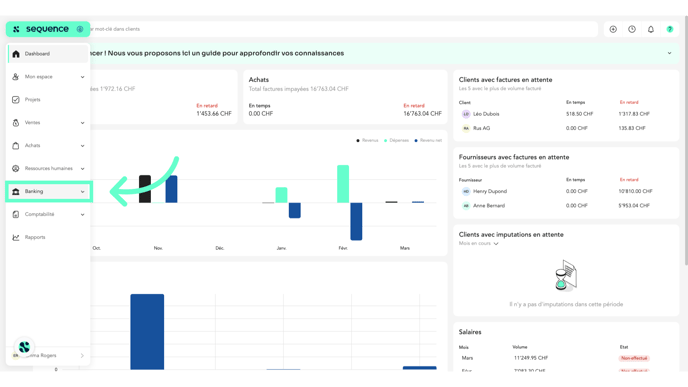Click the plus add icon in top bar

click(613, 29)
